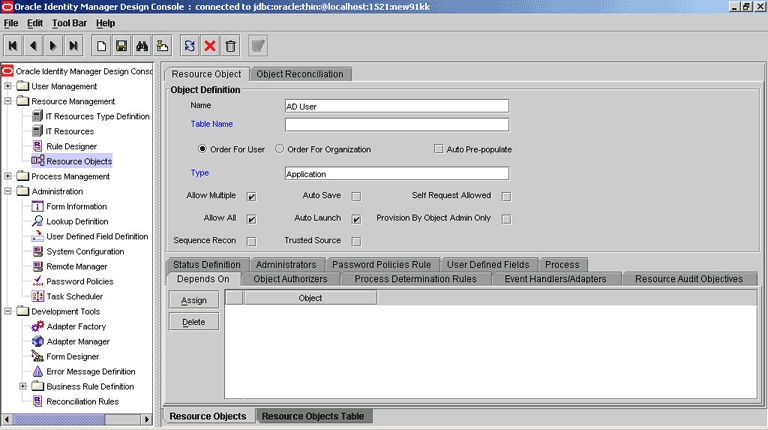Expand Business Rule Definition folder
Screen dimensions: 768x430
click(23, 386)
